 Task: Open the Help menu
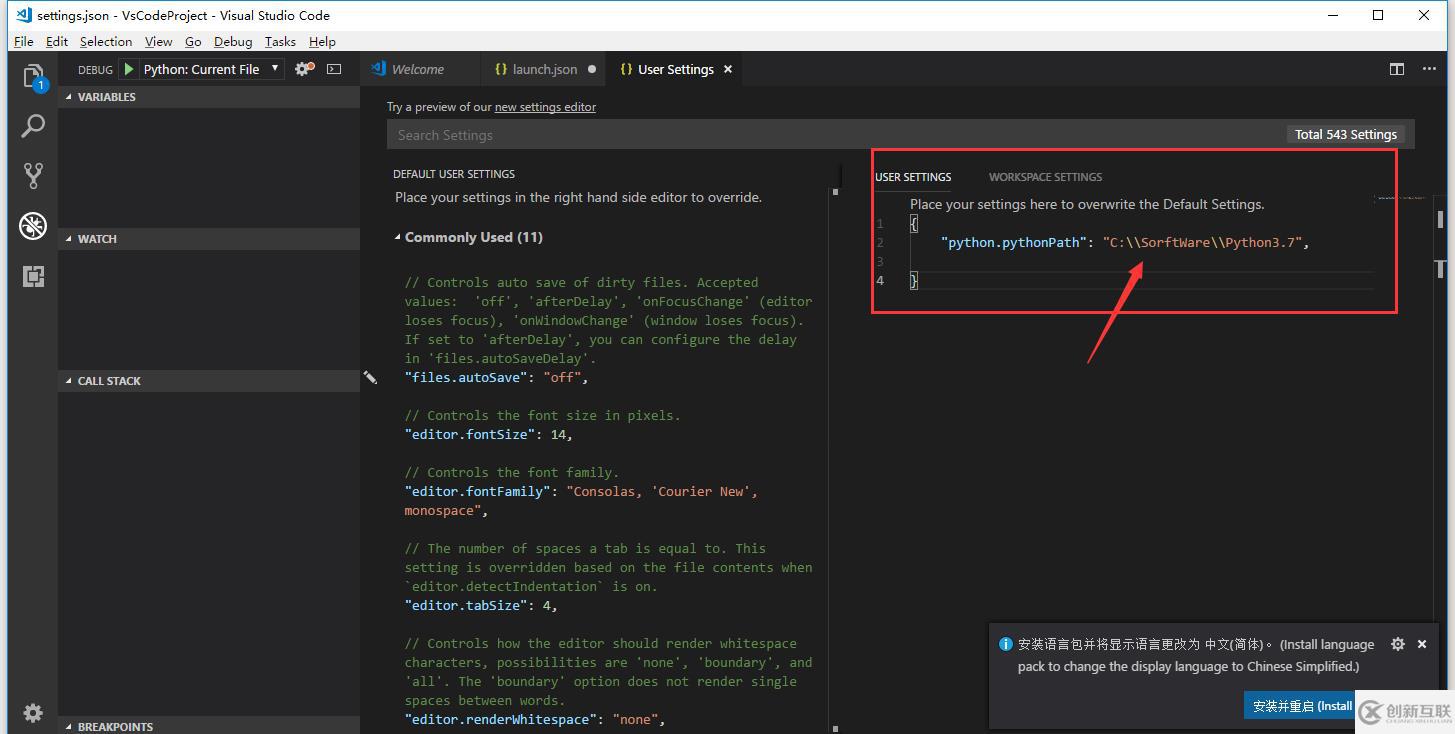click(322, 41)
